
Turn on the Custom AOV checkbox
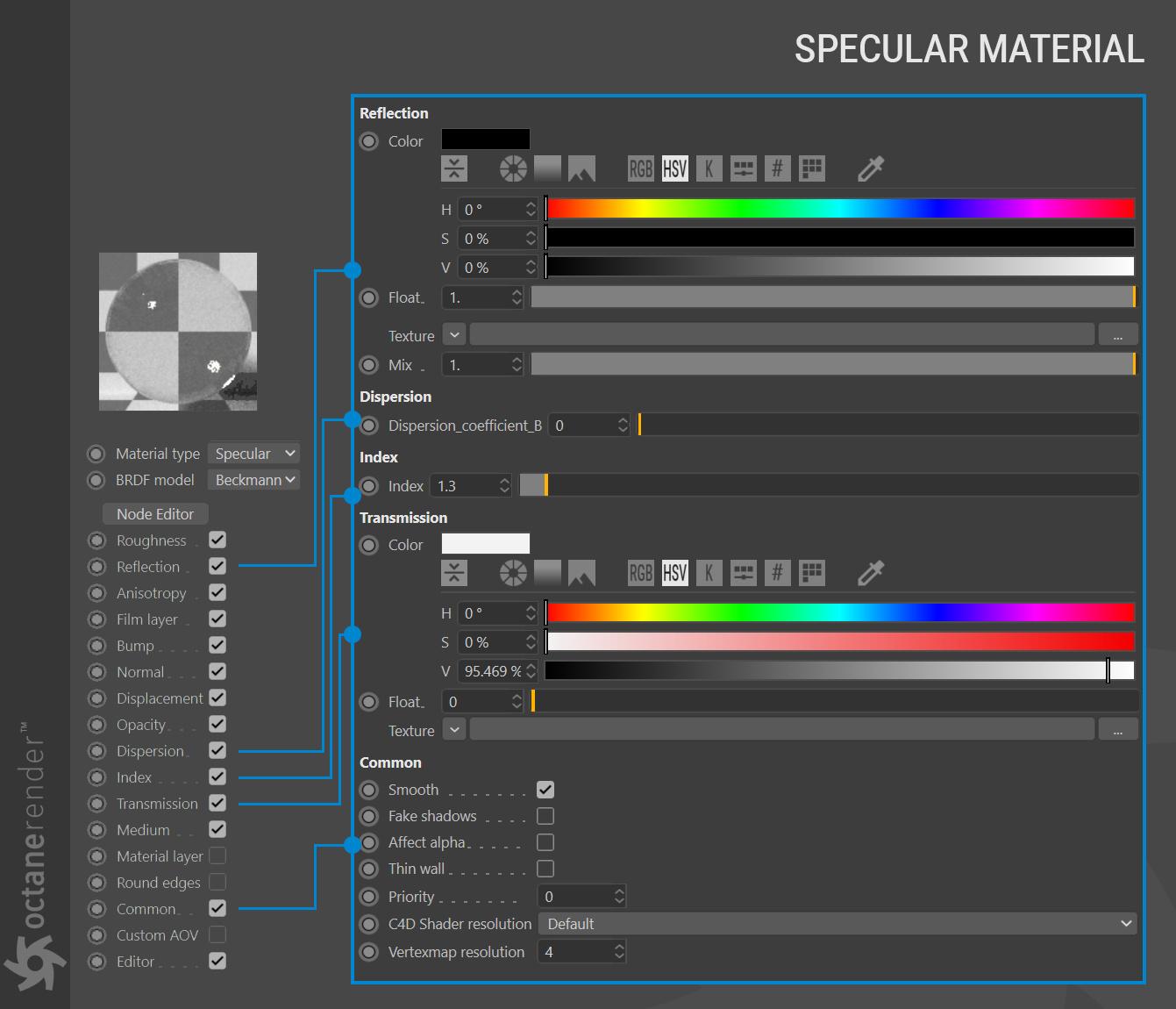point(217,935)
